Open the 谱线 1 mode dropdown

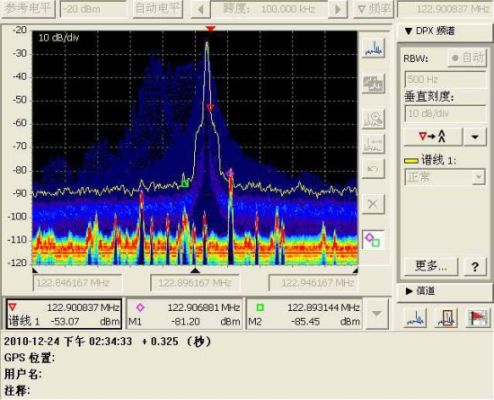pyautogui.click(x=445, y=177)
